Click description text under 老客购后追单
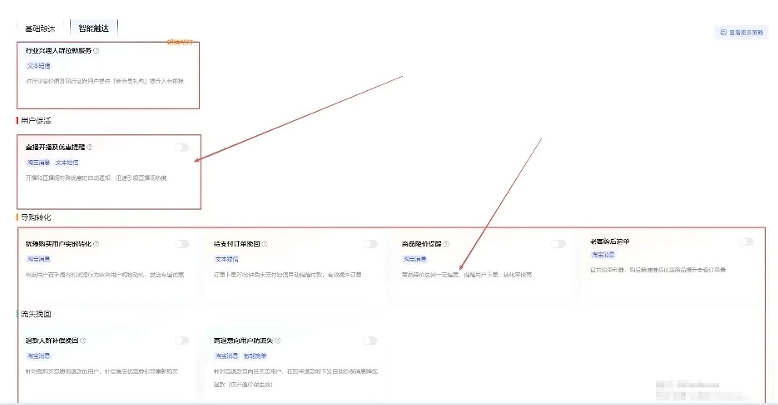 tap(658, 270)
